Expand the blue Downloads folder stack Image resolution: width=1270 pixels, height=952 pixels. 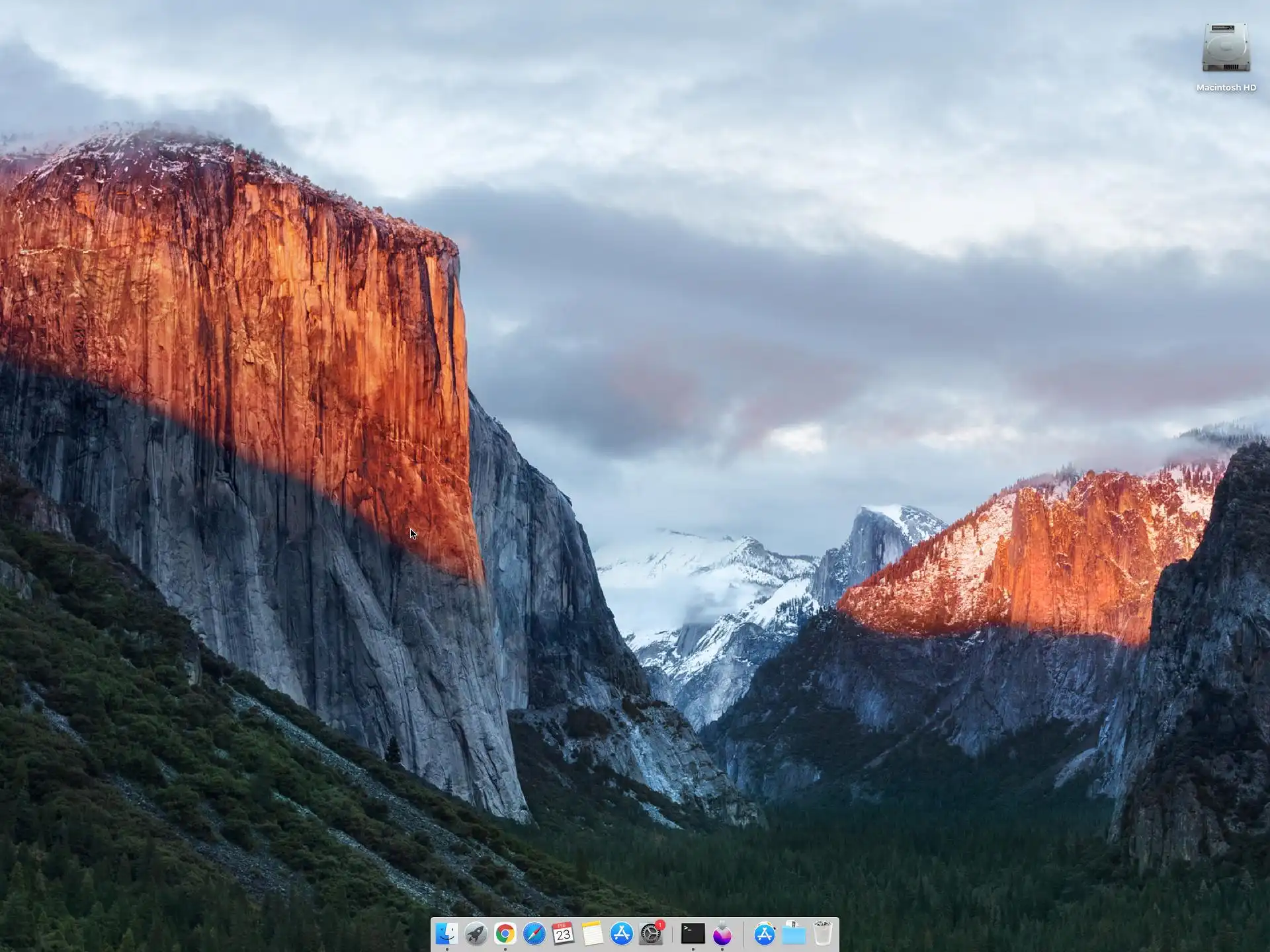coord(793,933)
